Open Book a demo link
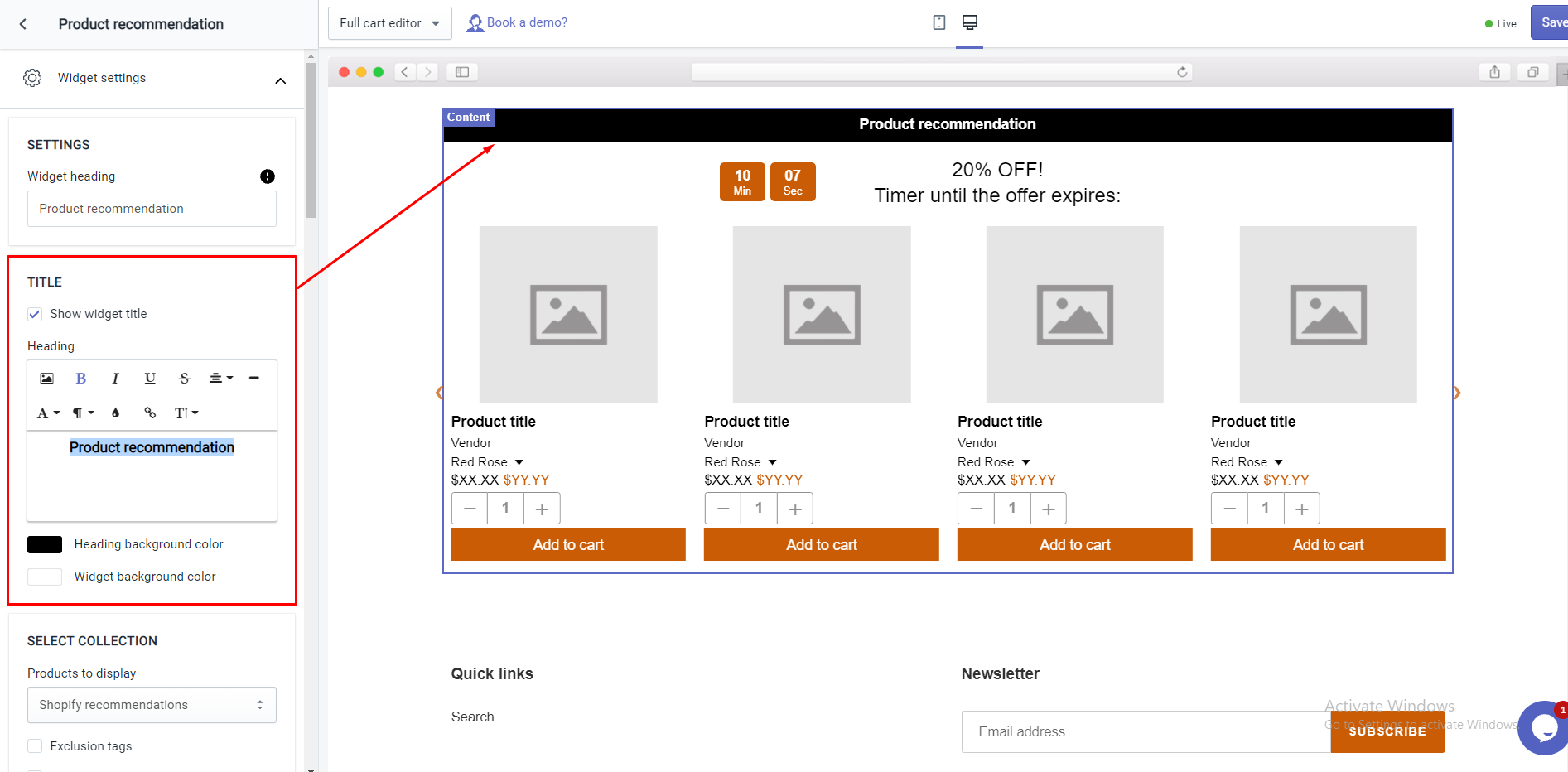Image resolution: width=1568 pixels, height=772 pixels. pos(518,22)
